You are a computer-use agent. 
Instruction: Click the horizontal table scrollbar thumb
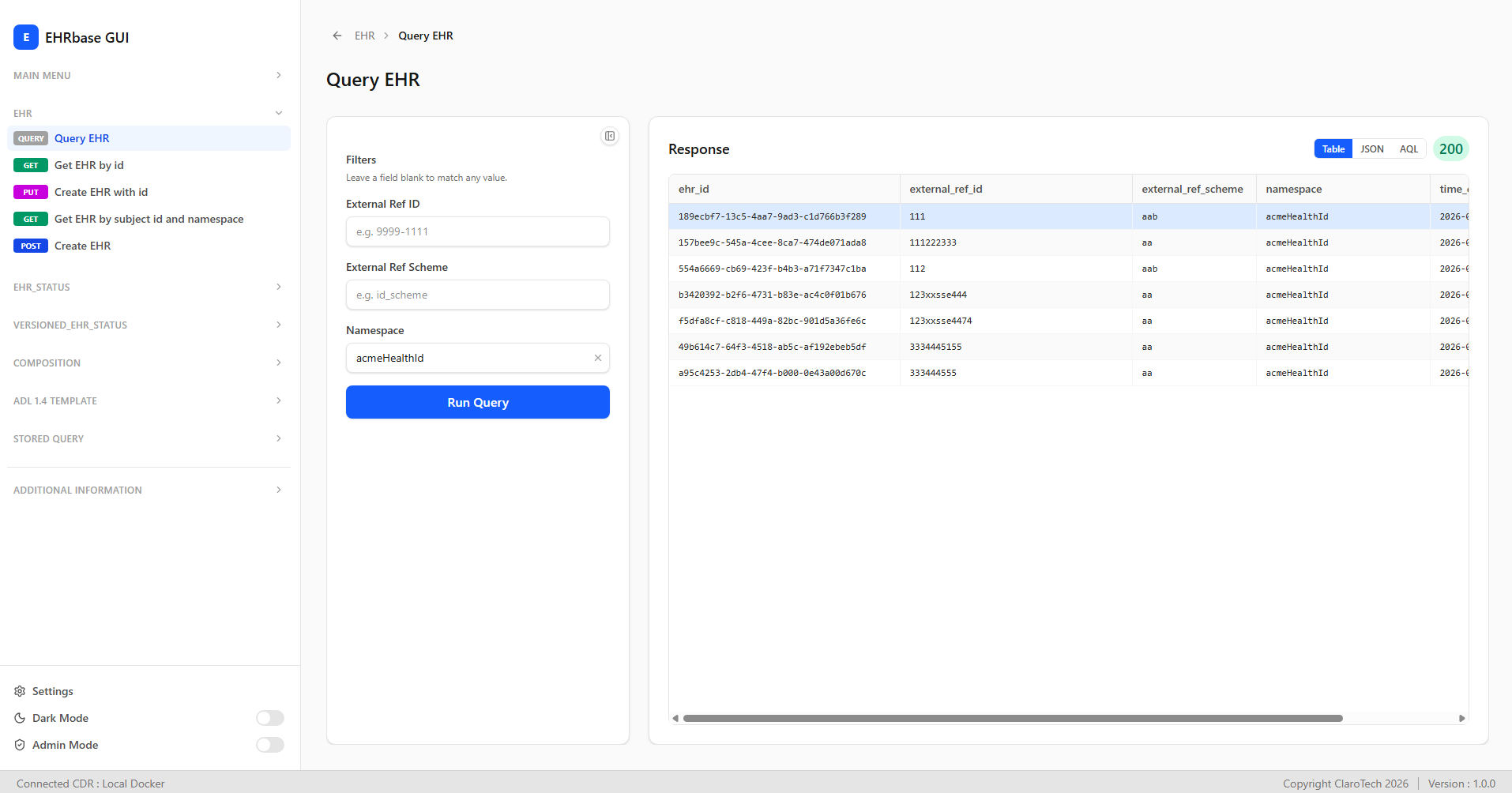pos(1013,718)
